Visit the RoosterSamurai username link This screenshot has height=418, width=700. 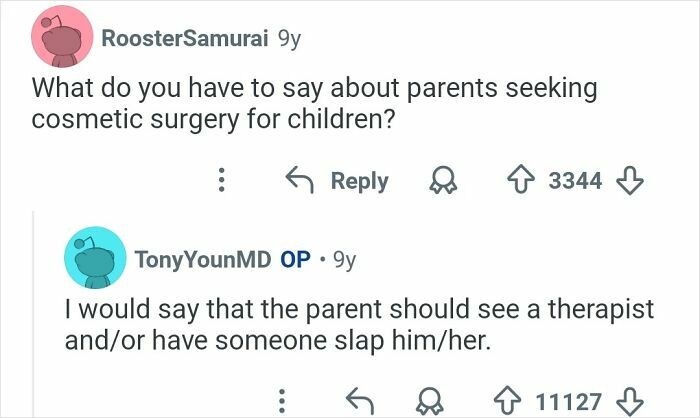184,38
